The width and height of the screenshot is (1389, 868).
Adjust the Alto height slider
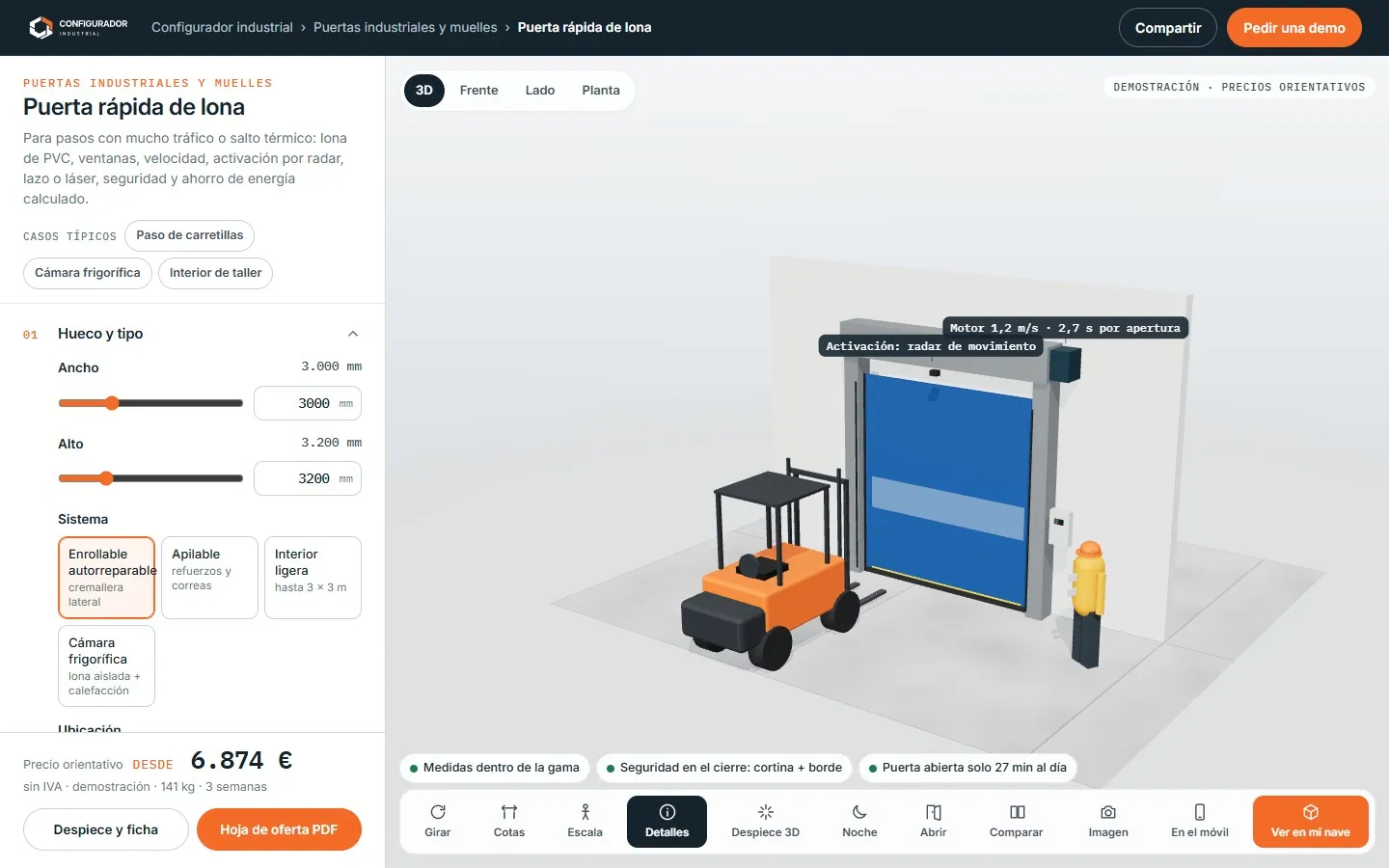(x=150, y=478)
